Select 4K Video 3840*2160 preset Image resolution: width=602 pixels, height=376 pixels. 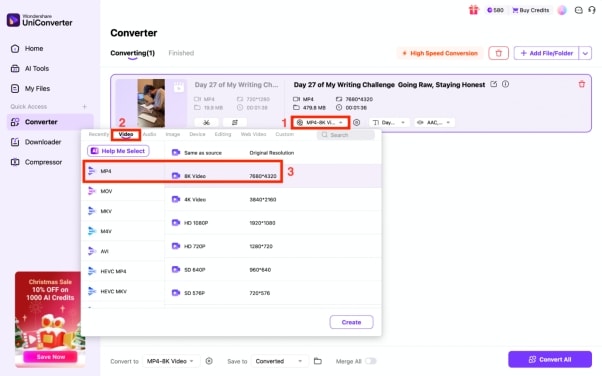[273, 199]
